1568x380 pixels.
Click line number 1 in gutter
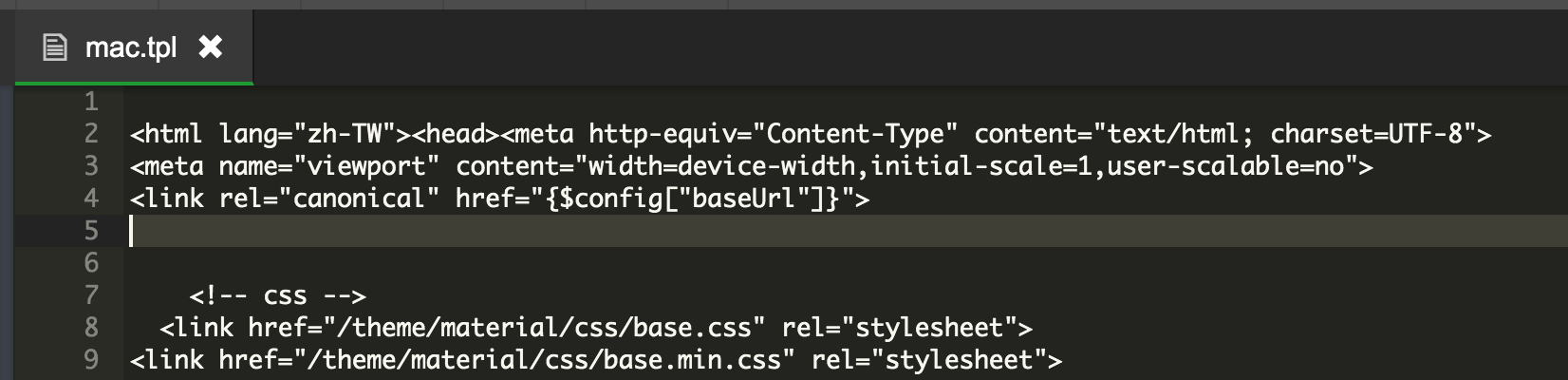click(x=91, y=102)
